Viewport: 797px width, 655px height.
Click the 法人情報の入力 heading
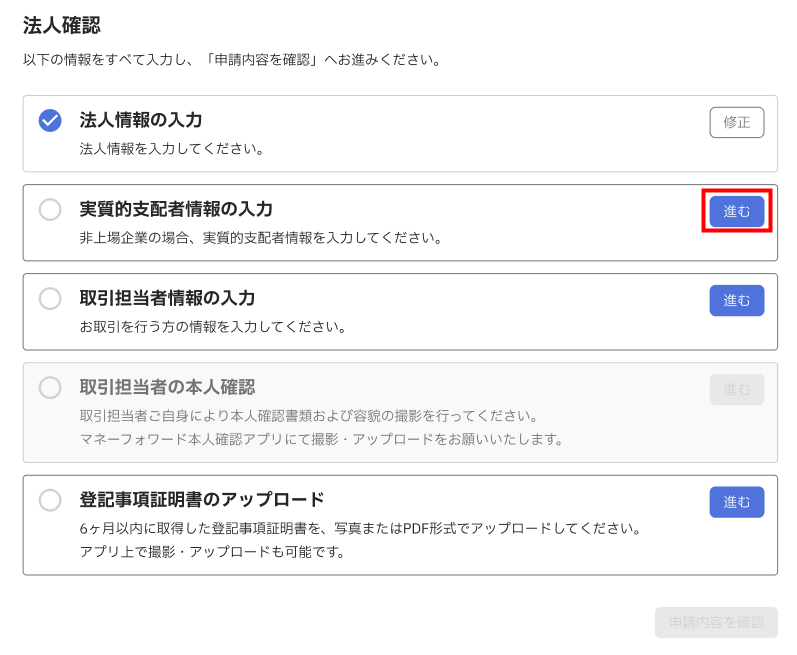click(x=141, y=120)
